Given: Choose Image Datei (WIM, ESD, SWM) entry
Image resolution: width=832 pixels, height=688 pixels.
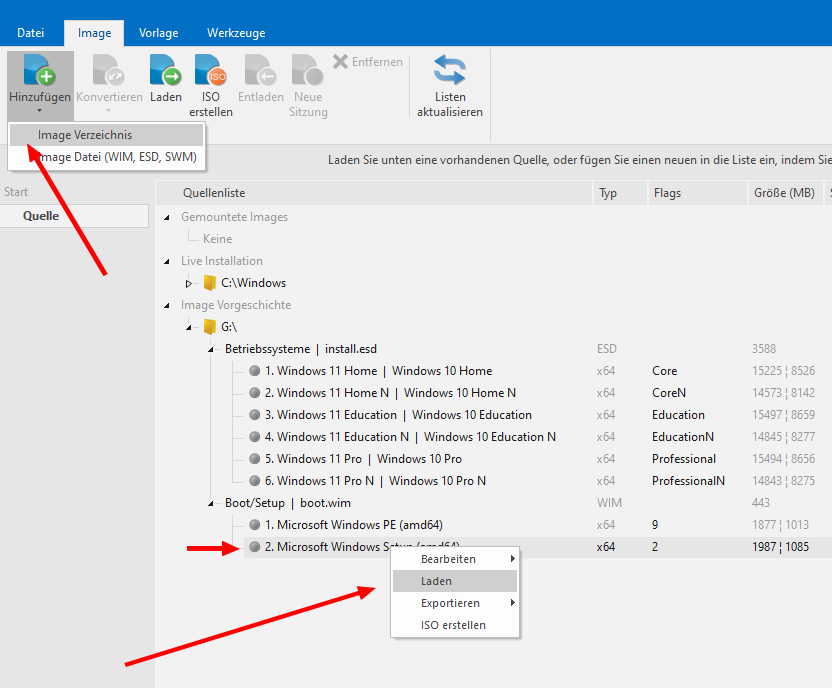Looking at the screenshot, I should [x=106, y=157].
